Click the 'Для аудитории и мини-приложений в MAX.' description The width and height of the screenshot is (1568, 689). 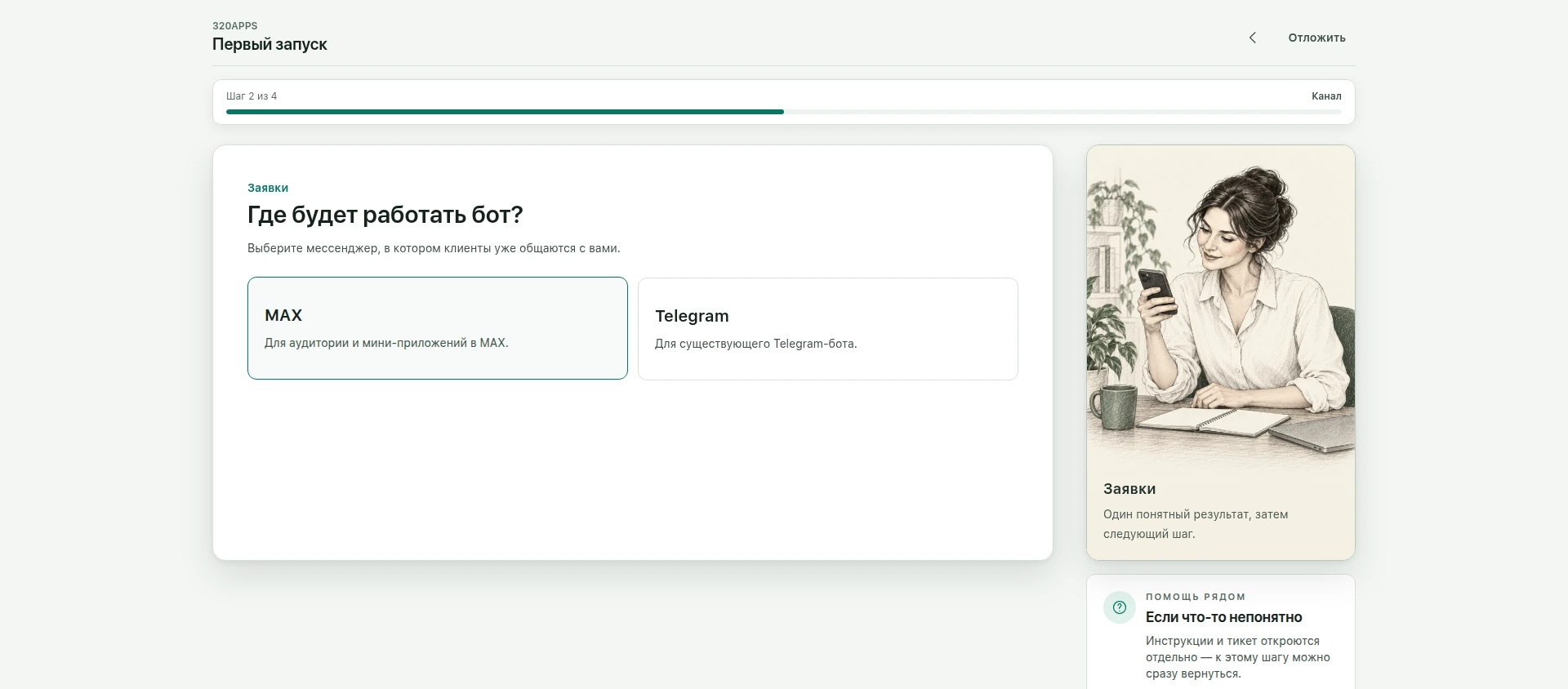(x=386, y=343)
